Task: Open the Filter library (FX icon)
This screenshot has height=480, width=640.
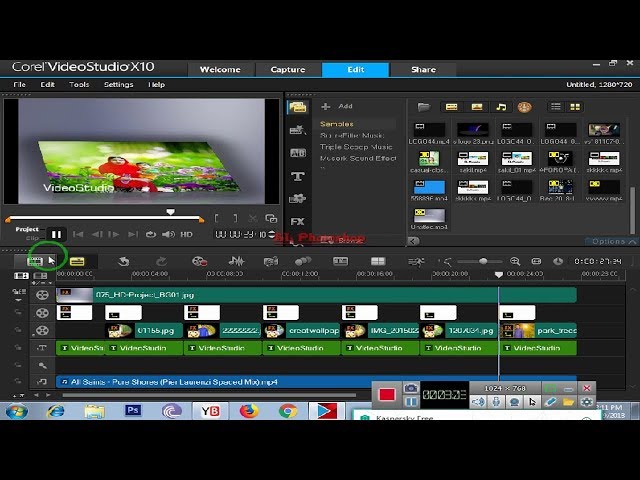Action: (x=298, y=222)
